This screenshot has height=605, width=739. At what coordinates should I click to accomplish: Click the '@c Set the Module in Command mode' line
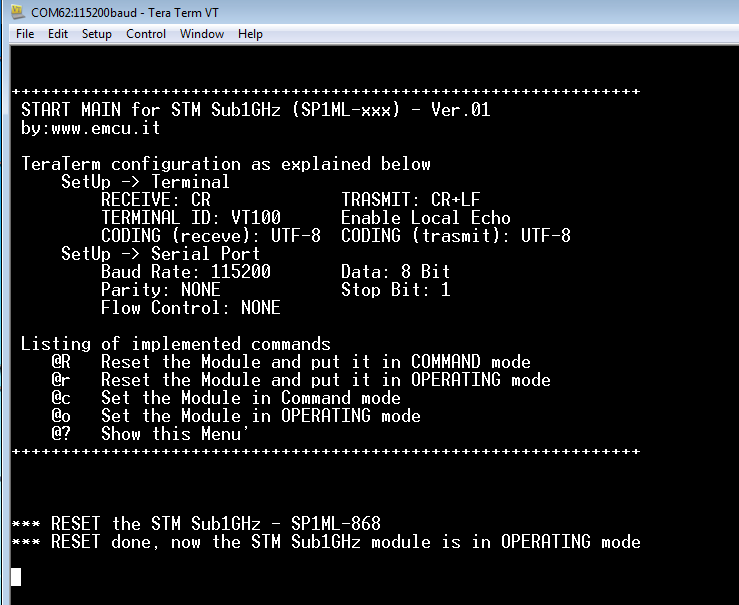coord(226,398)
